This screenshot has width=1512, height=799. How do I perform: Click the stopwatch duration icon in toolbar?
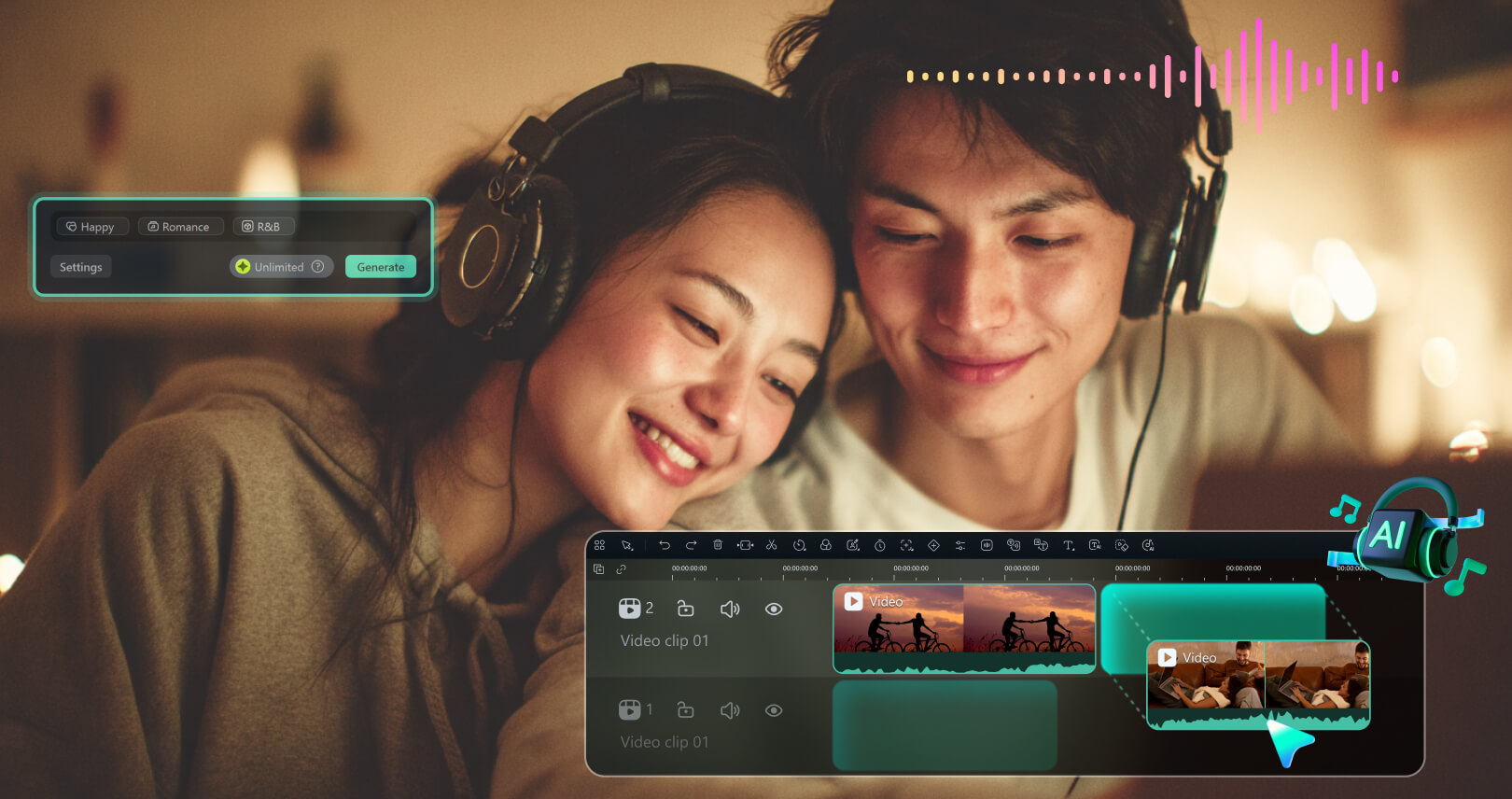click(879, 545)
